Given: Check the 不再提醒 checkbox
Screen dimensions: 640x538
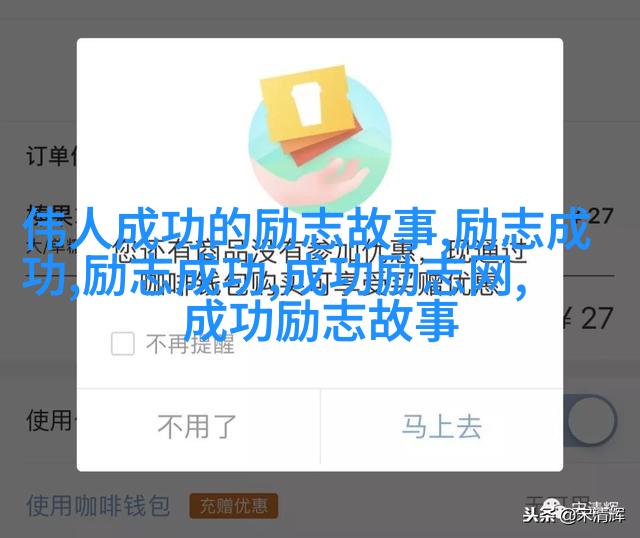Looking at the screenshot, I should pyautogui.click(x=122, y=343).
